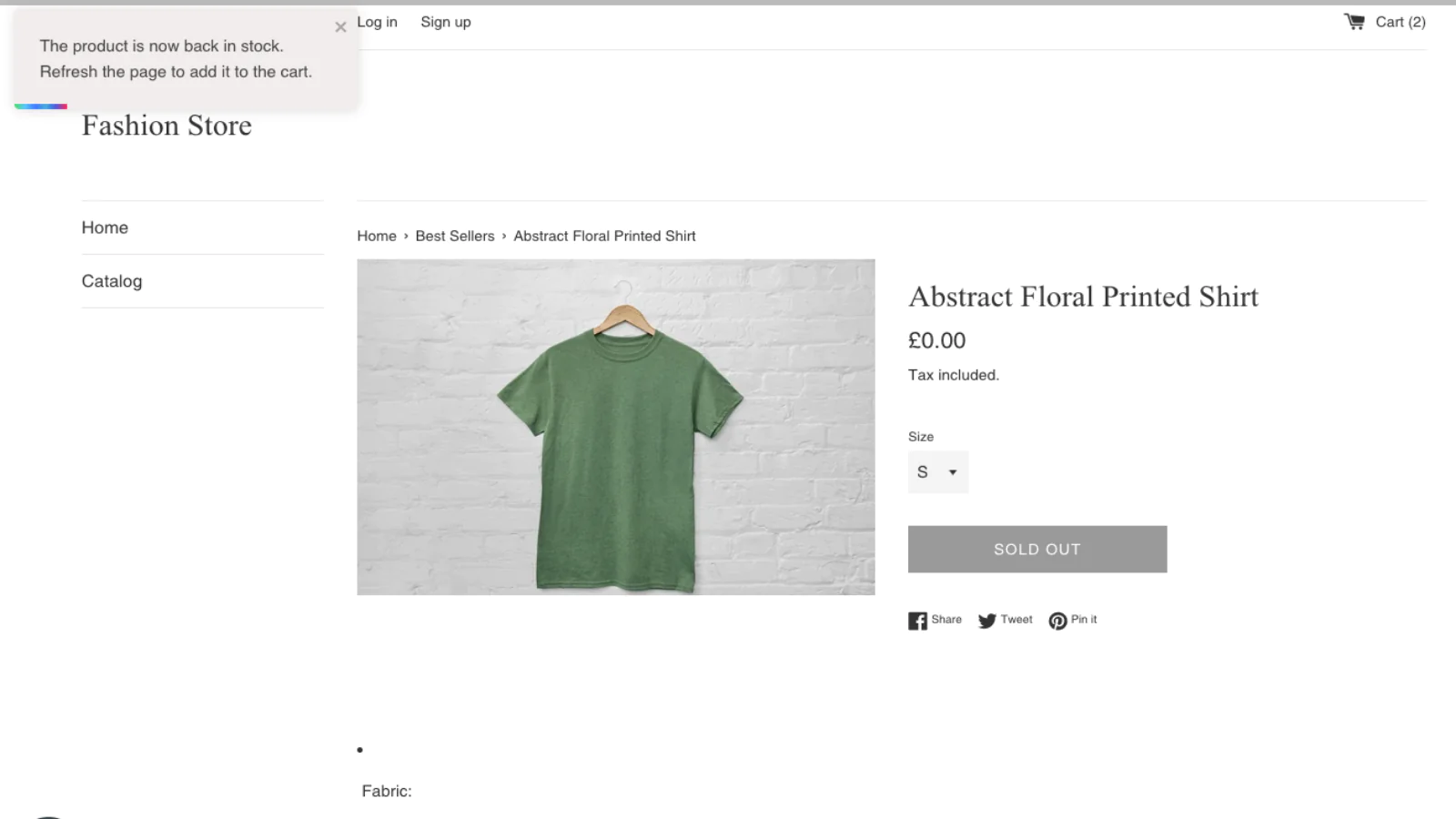Open the shopping cart icon
This screenshot has height=819, width=1456.
[x=1354, y=22]
